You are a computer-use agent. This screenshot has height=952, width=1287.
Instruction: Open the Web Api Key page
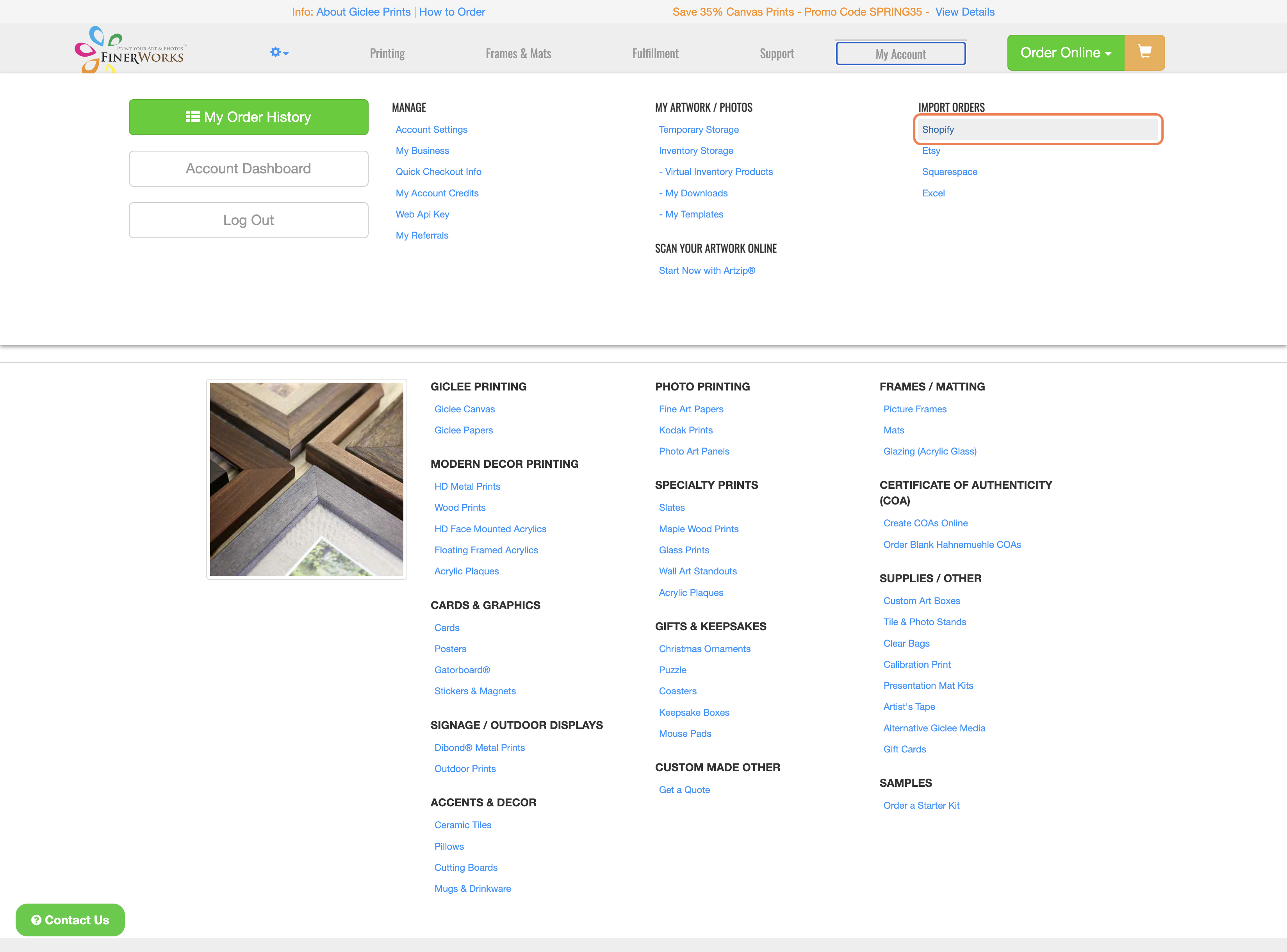click(422, 214)
